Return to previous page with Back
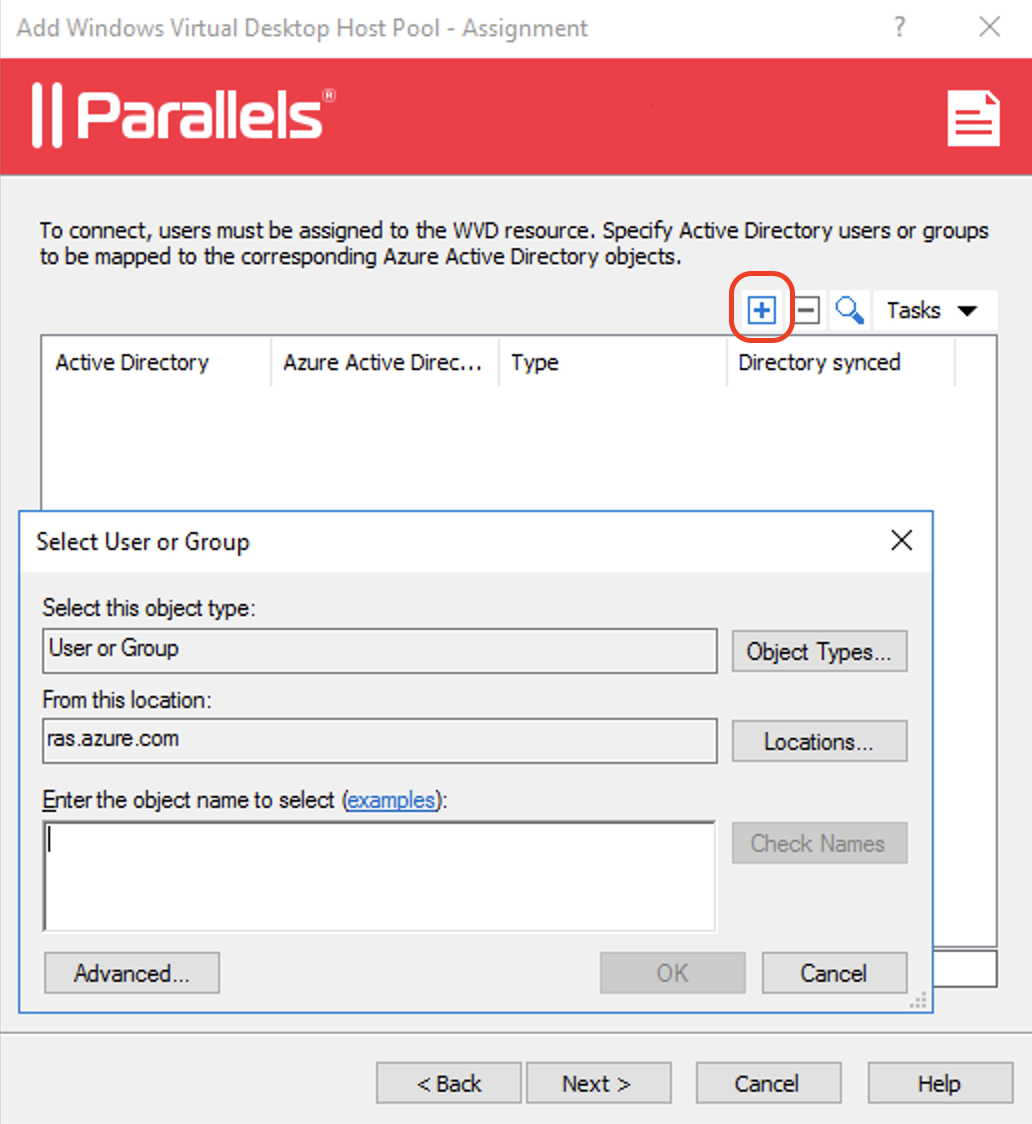 449,1084
